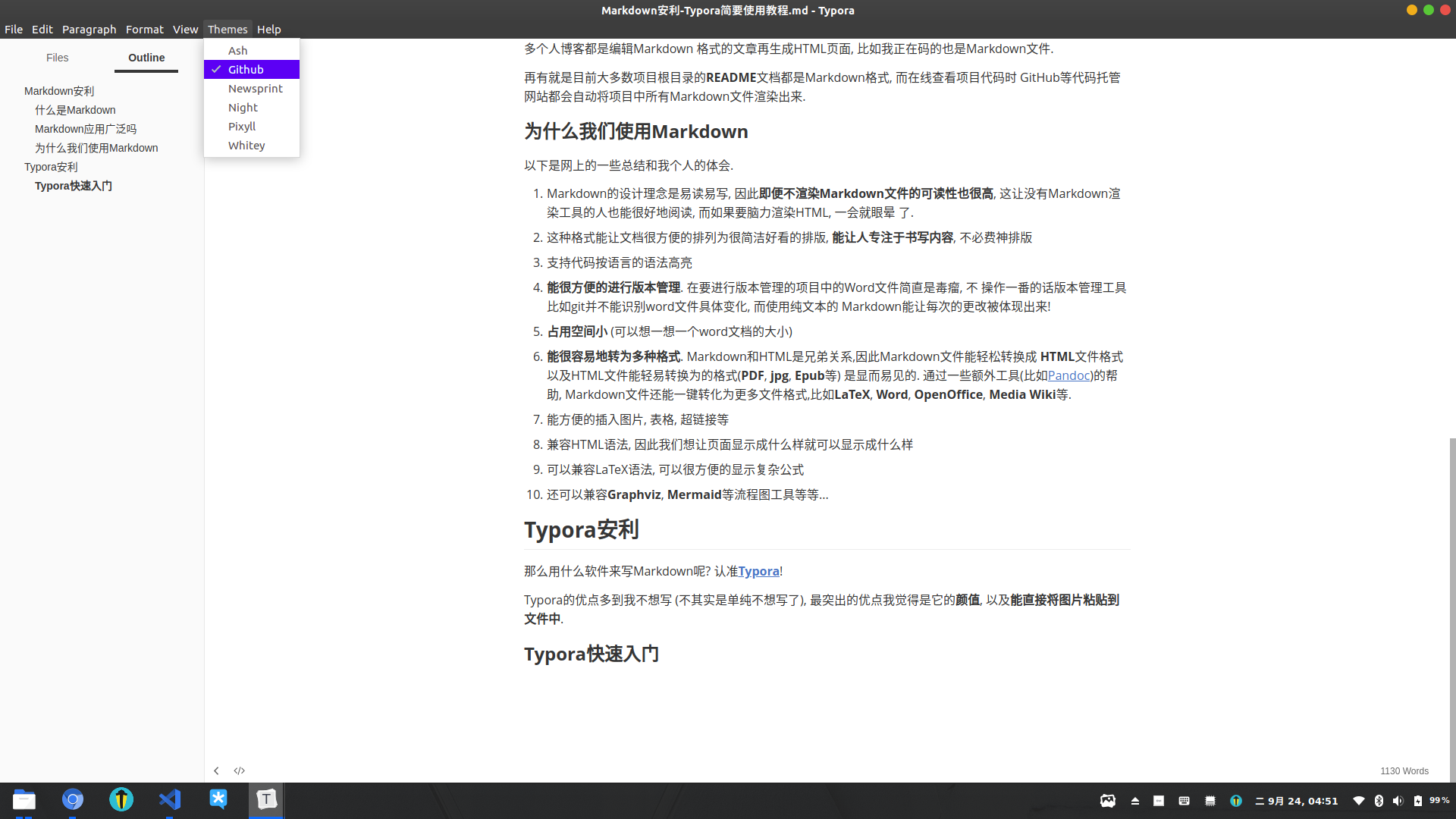1456x819 pixels.
Task: Follow the Pandoc hyperlink
Action: click(1068, 375)
